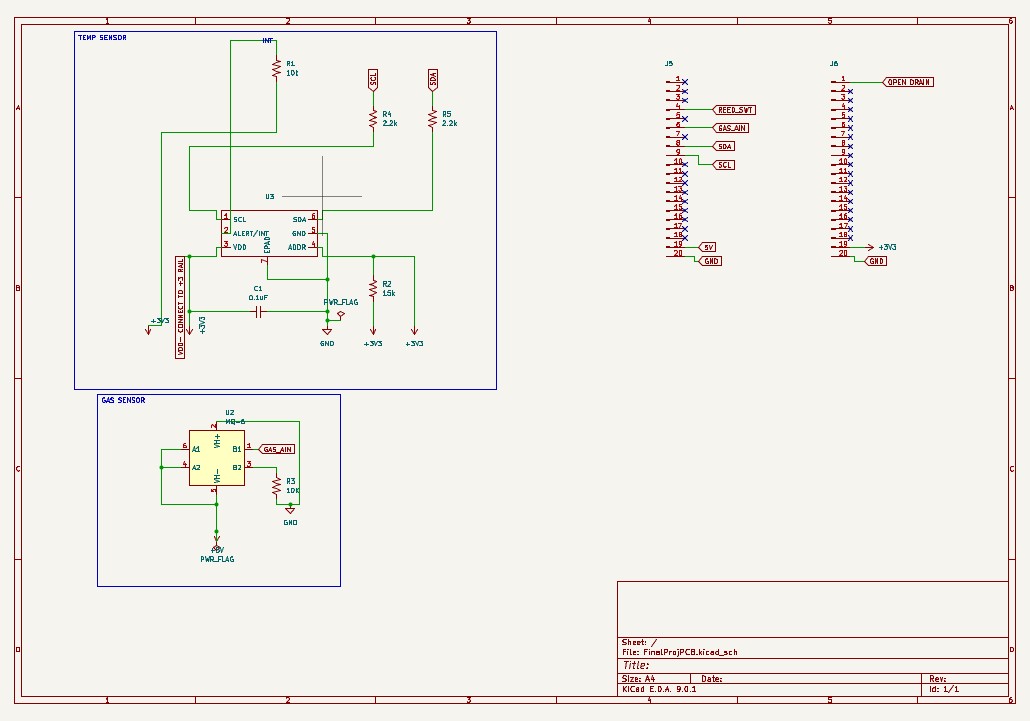Select resistor R3 in the gas sensor block

point(277,486)
